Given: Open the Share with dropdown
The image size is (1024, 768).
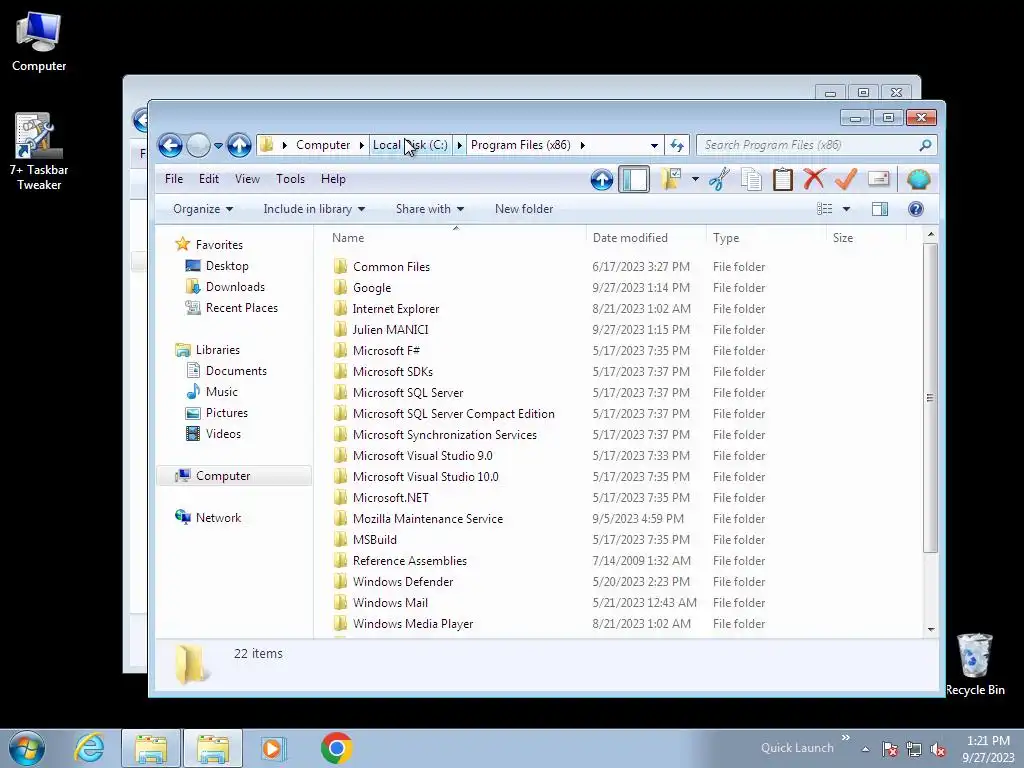Looking at the screenshot, I should [x=430, y=209].
